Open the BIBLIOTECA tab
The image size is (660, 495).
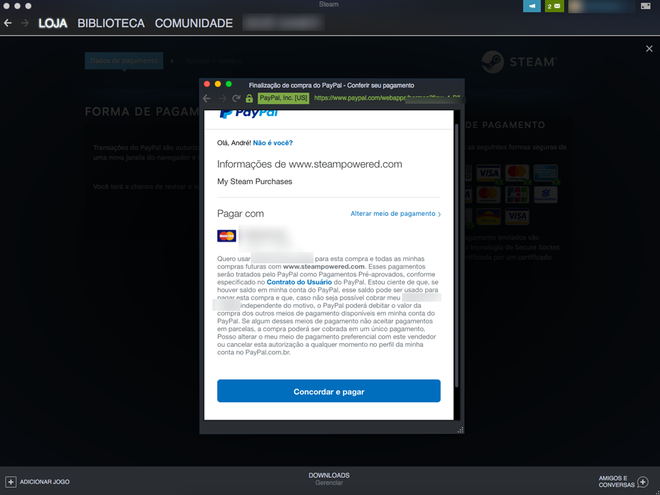coord(111,23)
